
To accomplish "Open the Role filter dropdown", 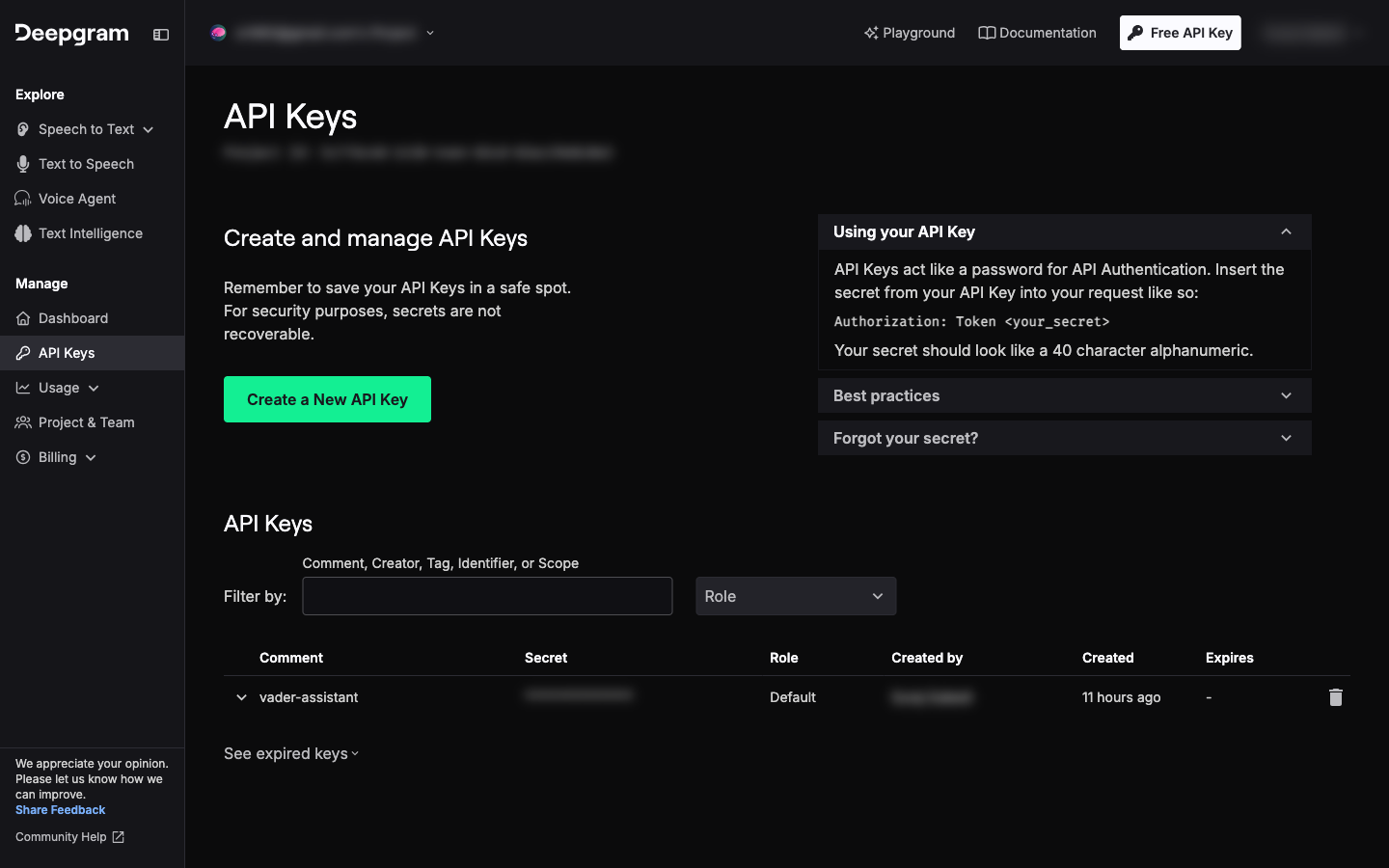I will coord(796,596).
